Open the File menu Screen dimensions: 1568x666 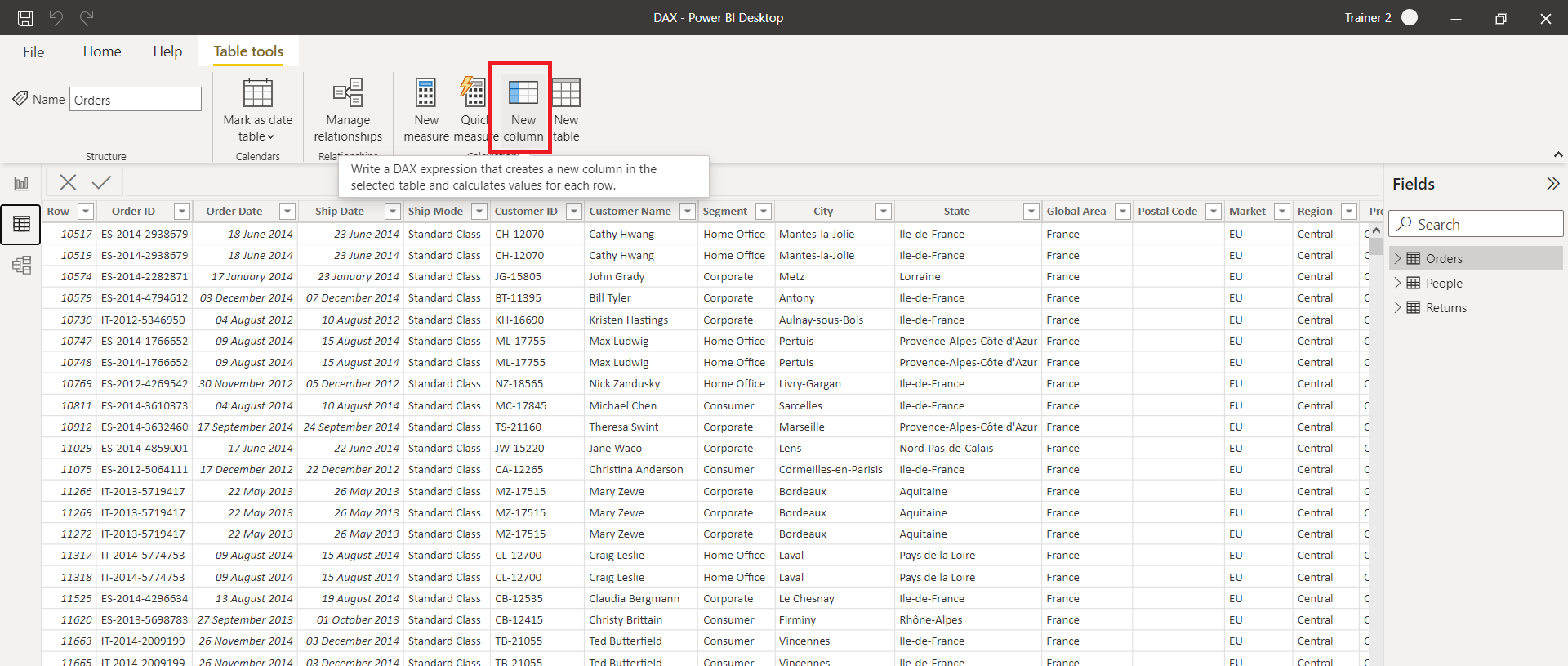pyautogui.click(x=33, y=51)
